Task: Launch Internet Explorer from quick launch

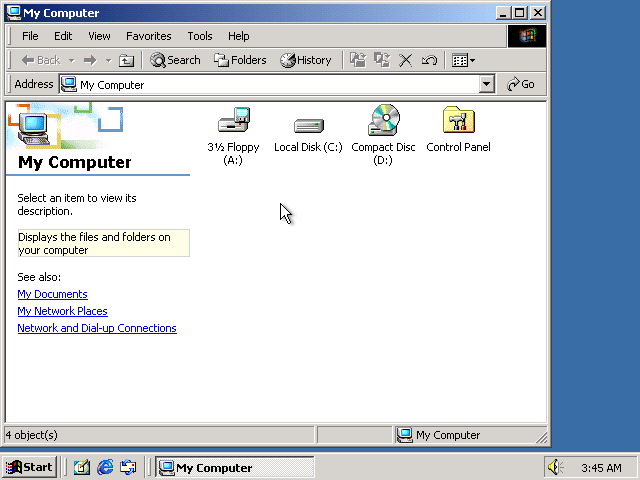Action: (105, 467)
